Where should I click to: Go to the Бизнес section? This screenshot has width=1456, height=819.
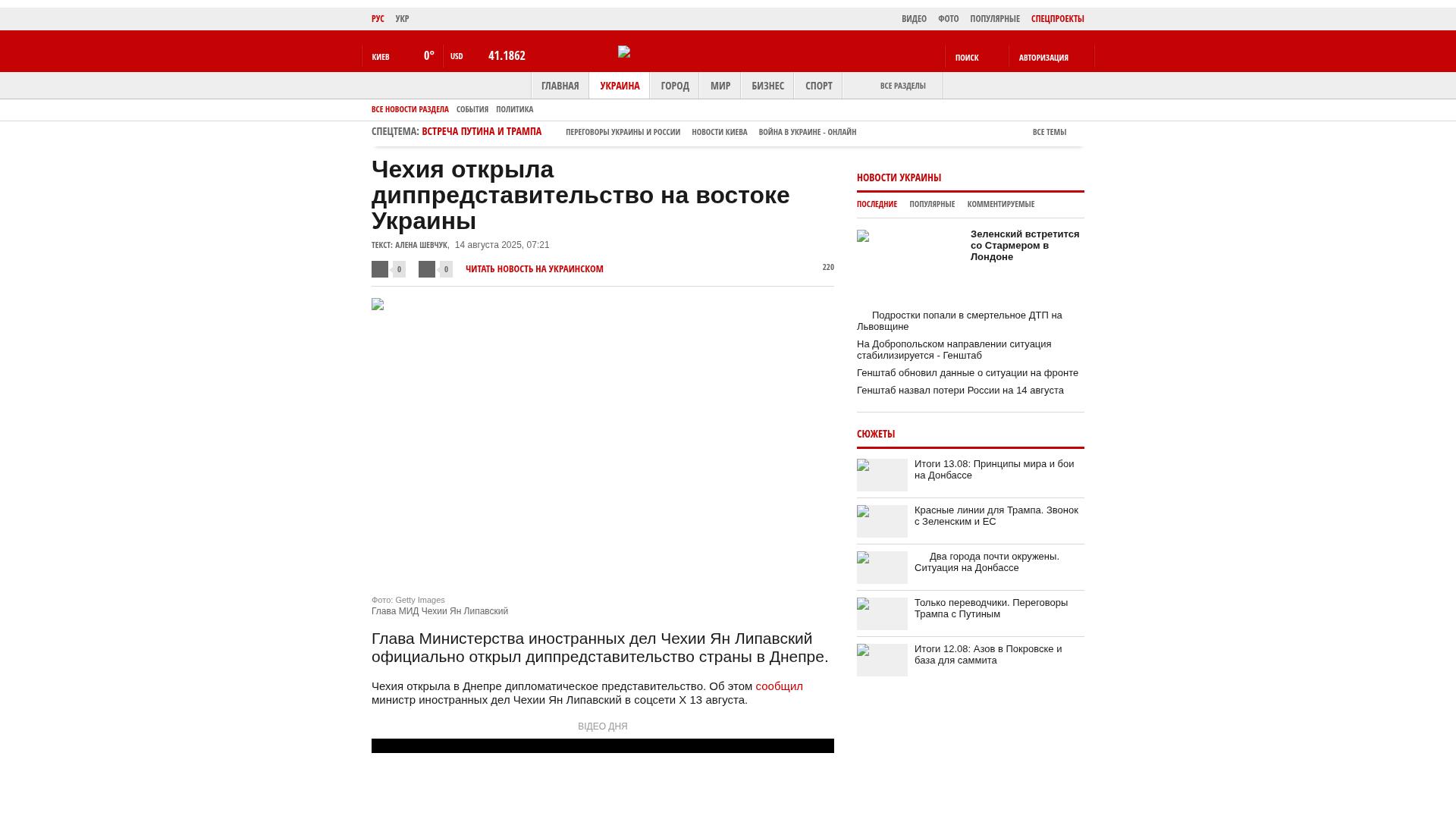767,86
